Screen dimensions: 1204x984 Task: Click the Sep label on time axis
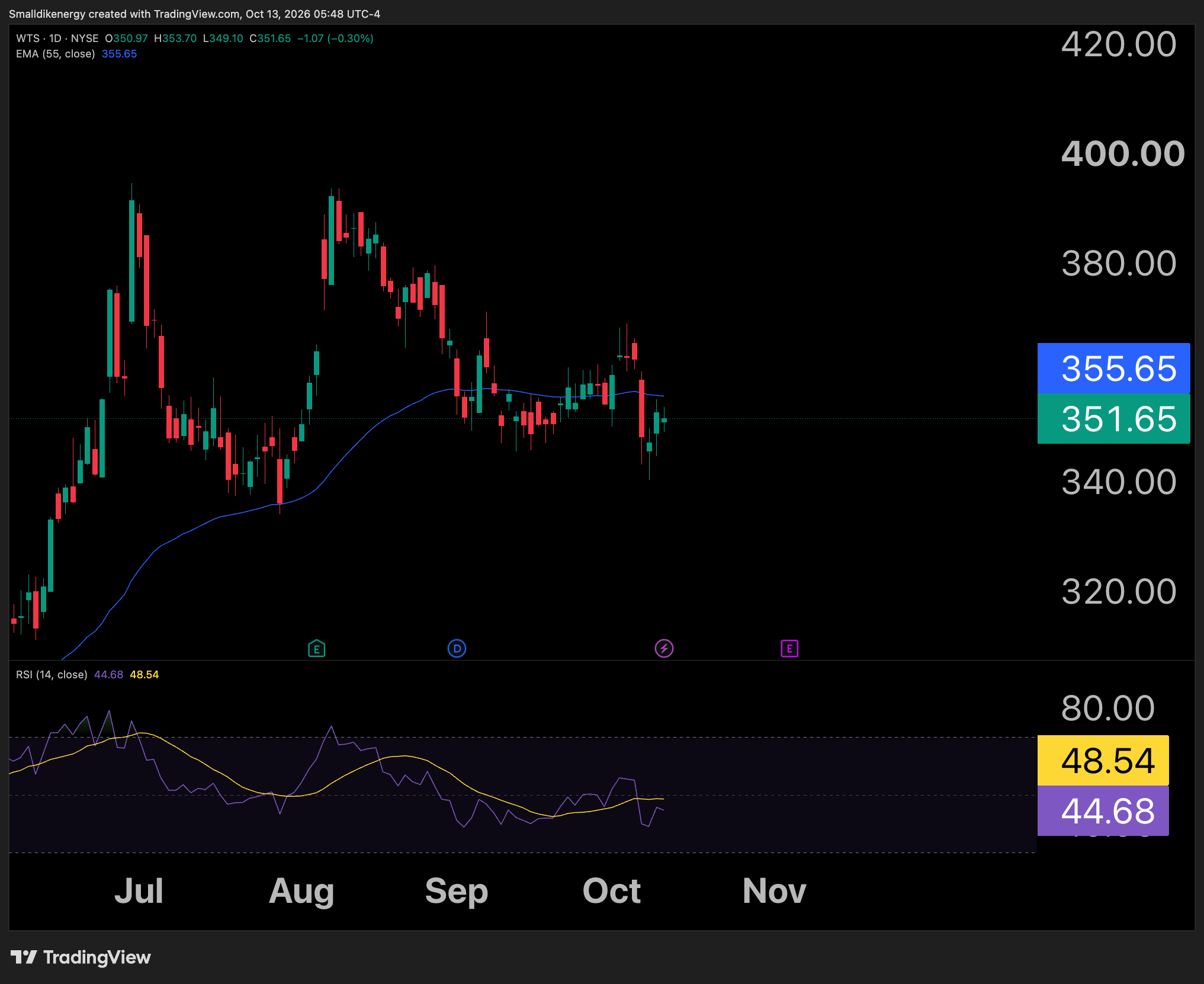pos(457,892)
